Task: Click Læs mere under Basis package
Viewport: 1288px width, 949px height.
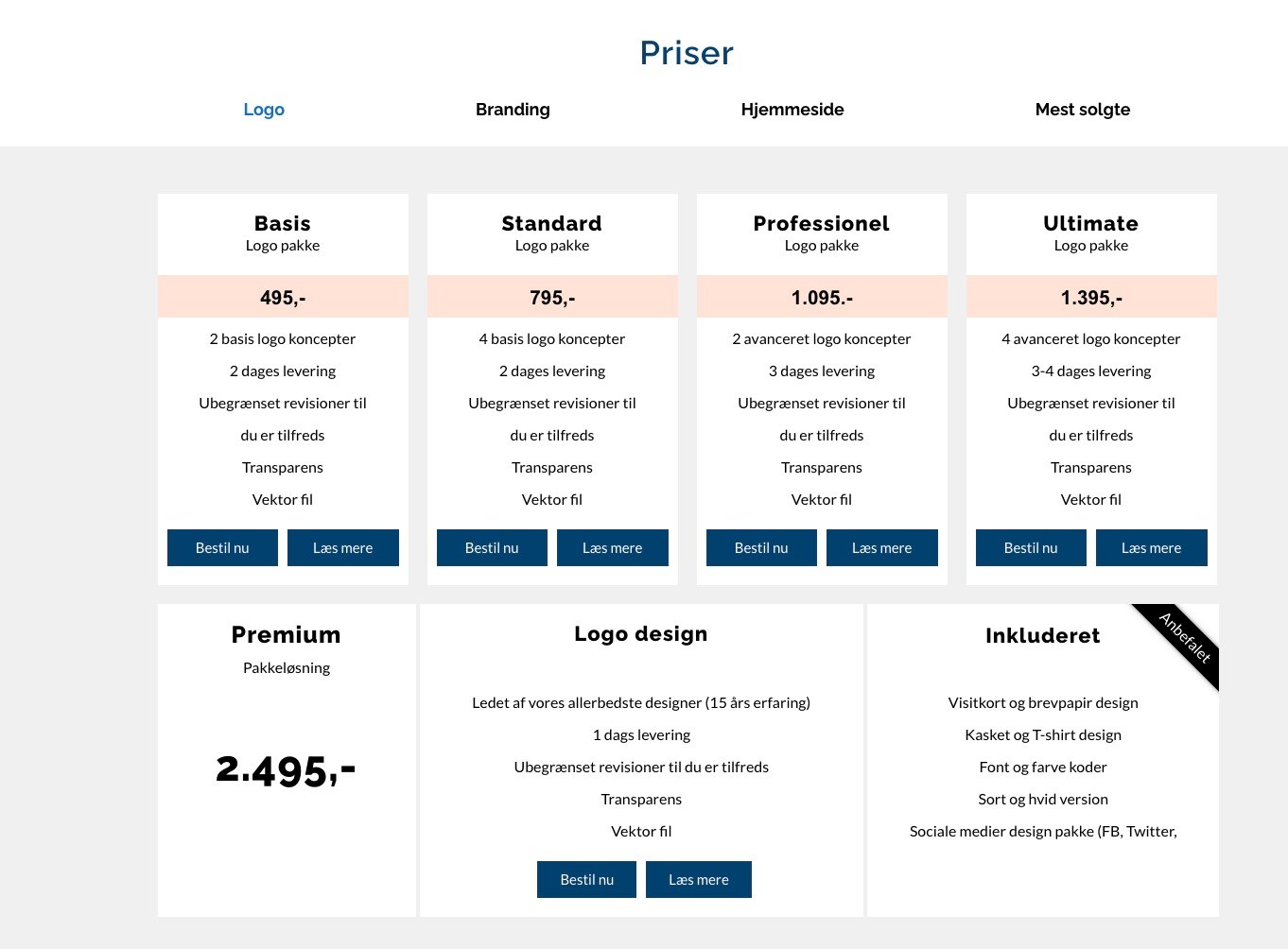Action: [342, 548]
